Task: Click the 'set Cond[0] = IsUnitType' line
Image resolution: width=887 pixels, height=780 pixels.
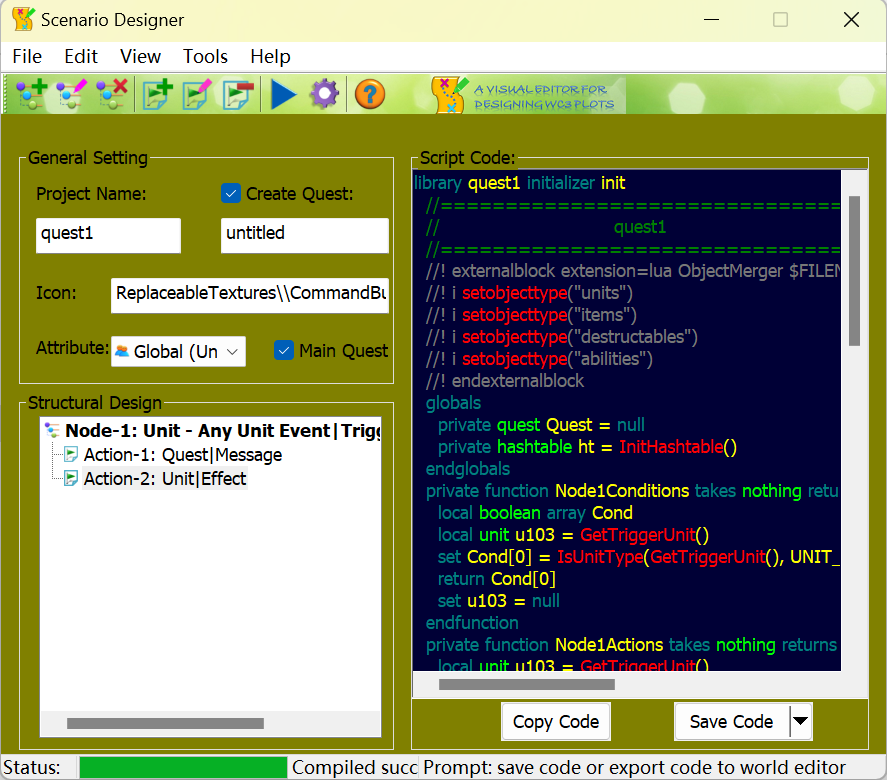Action: coord(639,558)
